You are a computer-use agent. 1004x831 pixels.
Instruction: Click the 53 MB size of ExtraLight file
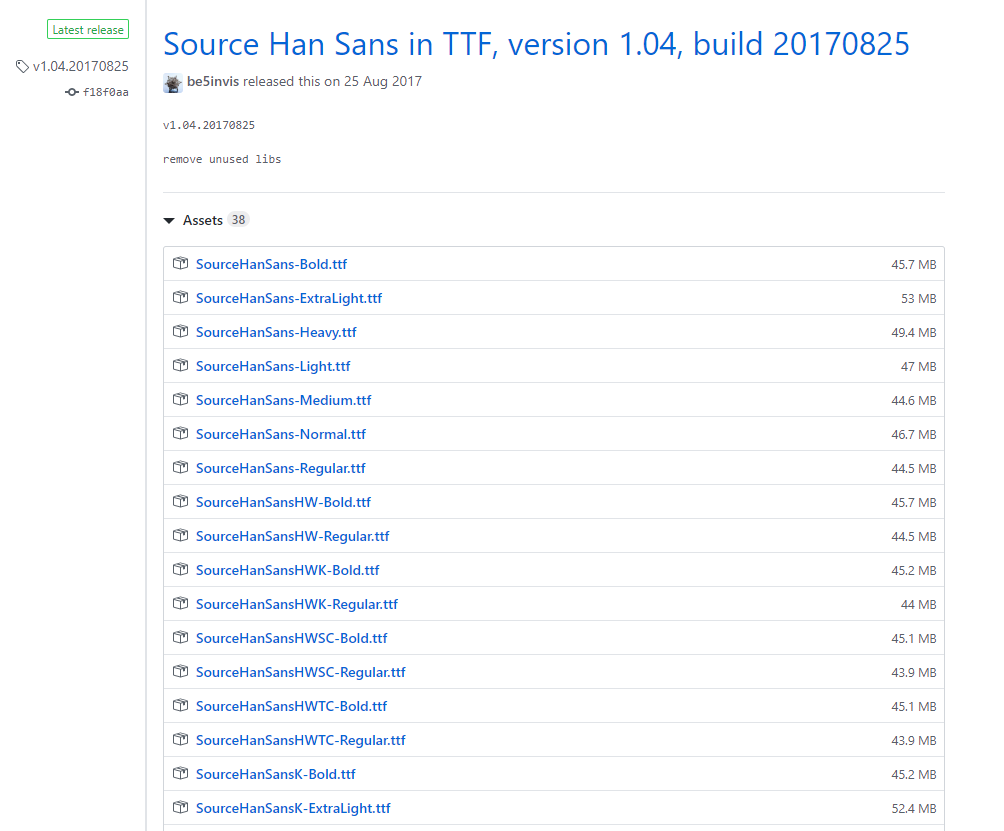[918, 298]
